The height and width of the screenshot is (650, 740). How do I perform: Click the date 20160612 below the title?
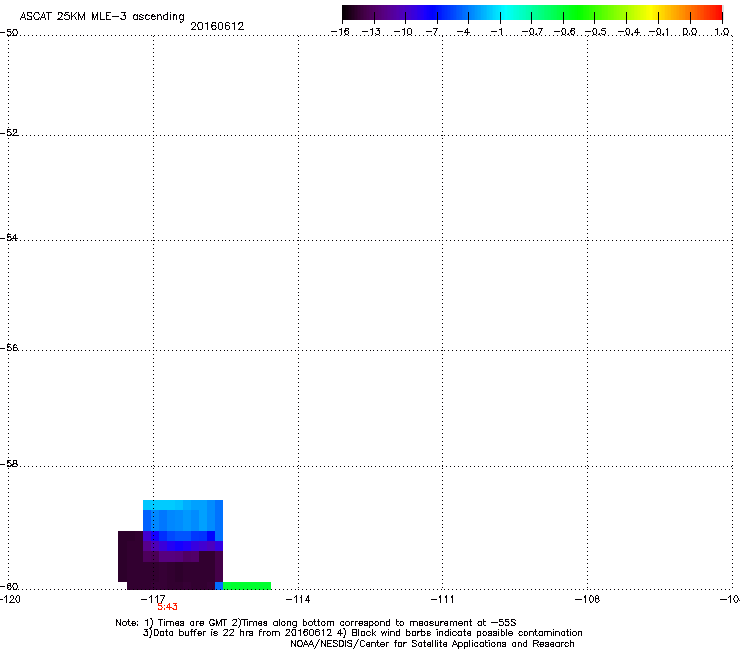pos(217,26)
